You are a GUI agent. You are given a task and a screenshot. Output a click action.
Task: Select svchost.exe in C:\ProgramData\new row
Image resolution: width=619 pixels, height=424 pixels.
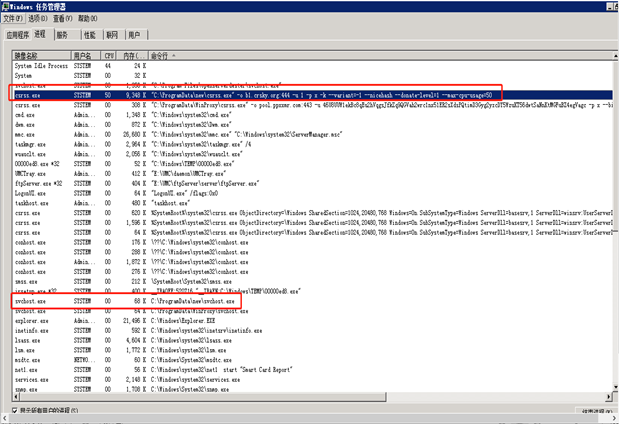[x=28, y=300]
